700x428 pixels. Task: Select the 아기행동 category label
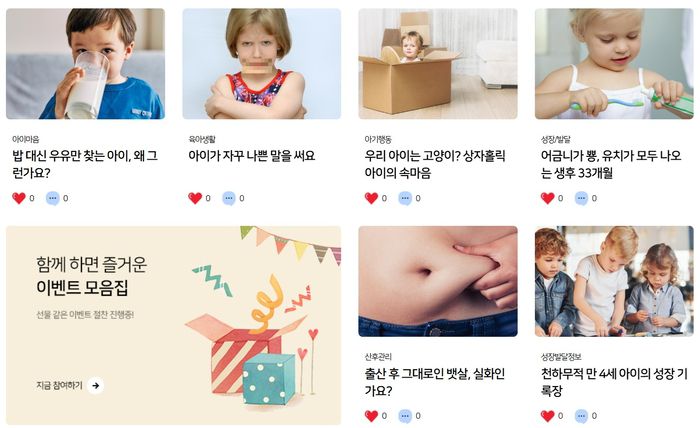click(378, 139)
